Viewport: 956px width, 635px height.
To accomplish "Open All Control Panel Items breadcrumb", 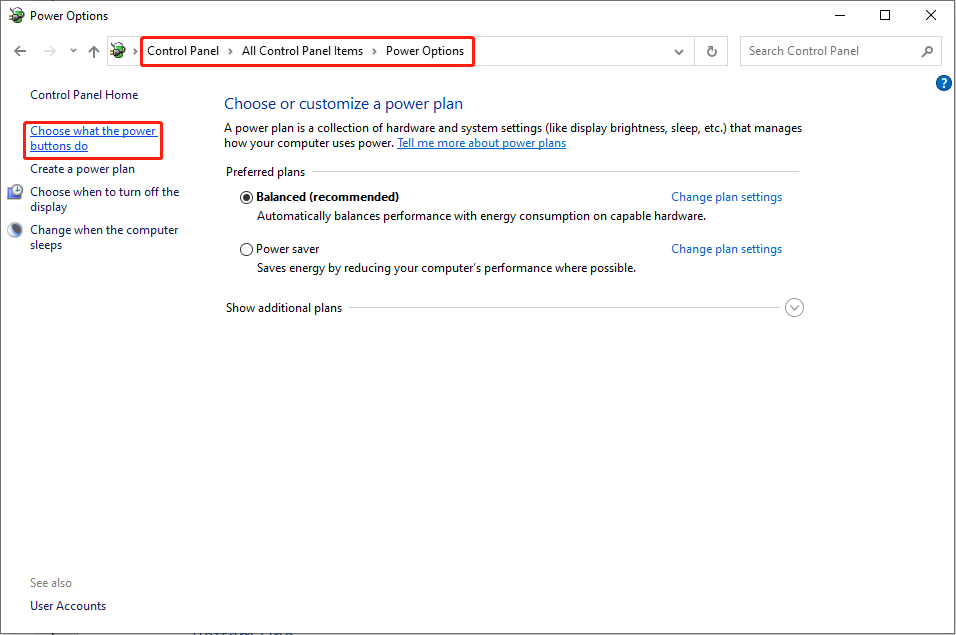I will coord(302,51).
